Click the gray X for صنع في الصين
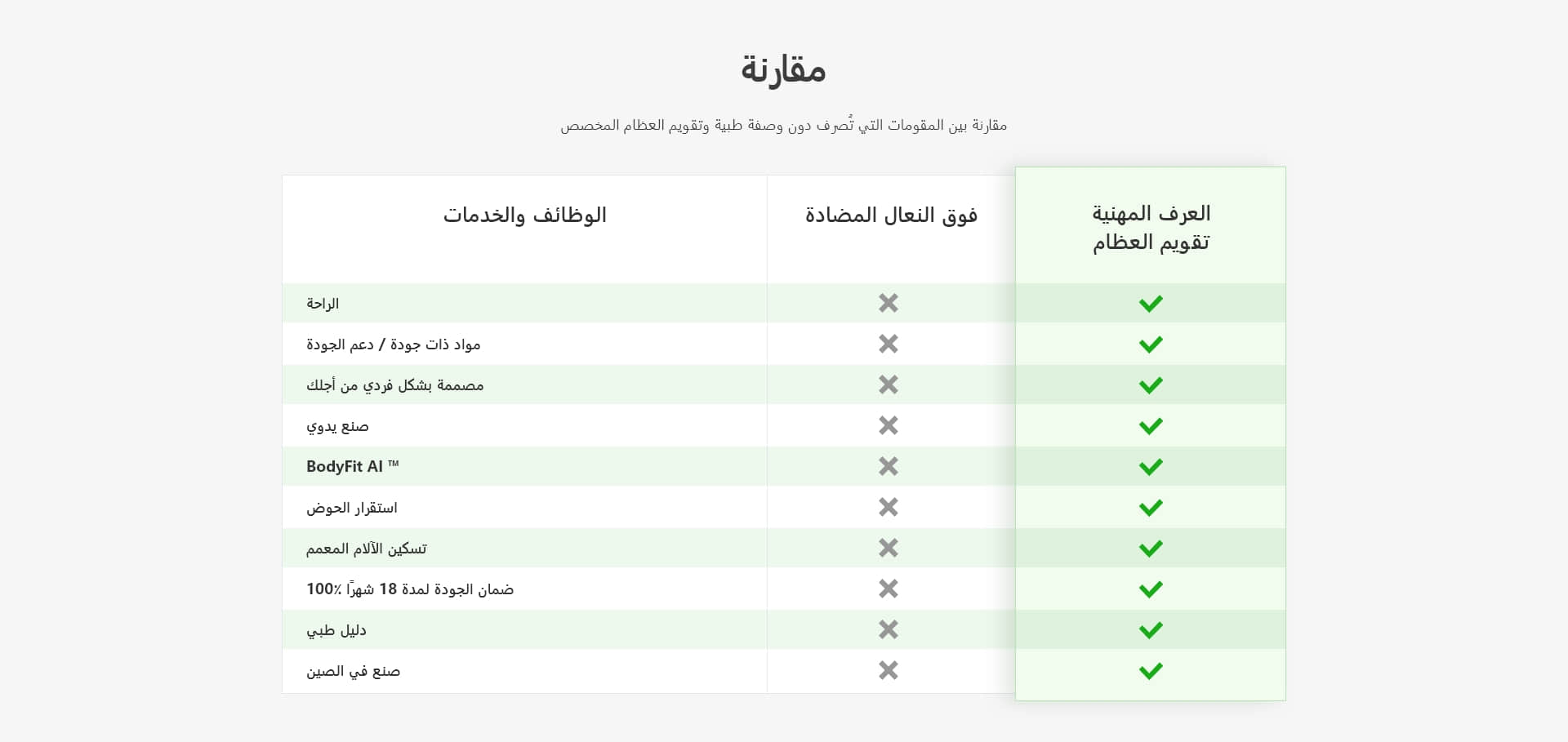The image size is (1568, 742). tap(888, 670)
